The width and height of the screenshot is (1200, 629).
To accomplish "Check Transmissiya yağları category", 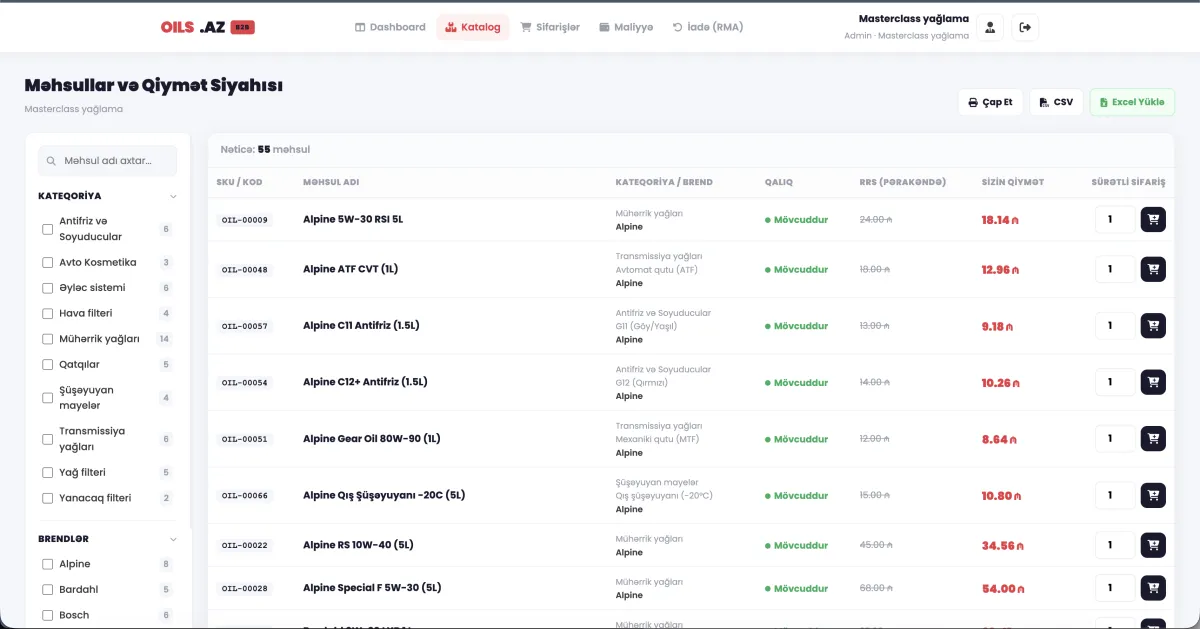I will [x=47, y=439].
